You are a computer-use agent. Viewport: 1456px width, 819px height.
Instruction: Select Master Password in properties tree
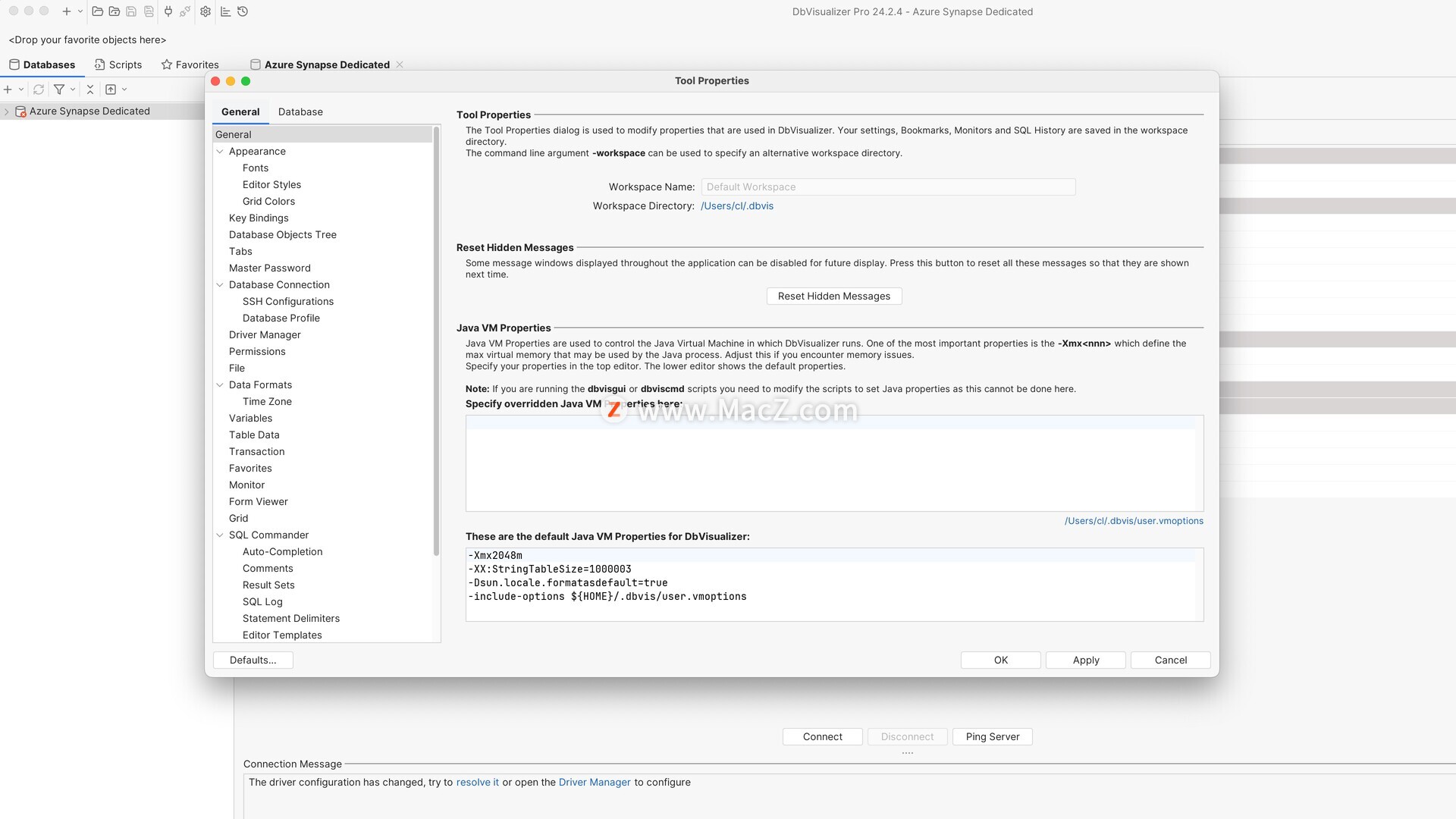pyautogui.click(x=270, y=268)
